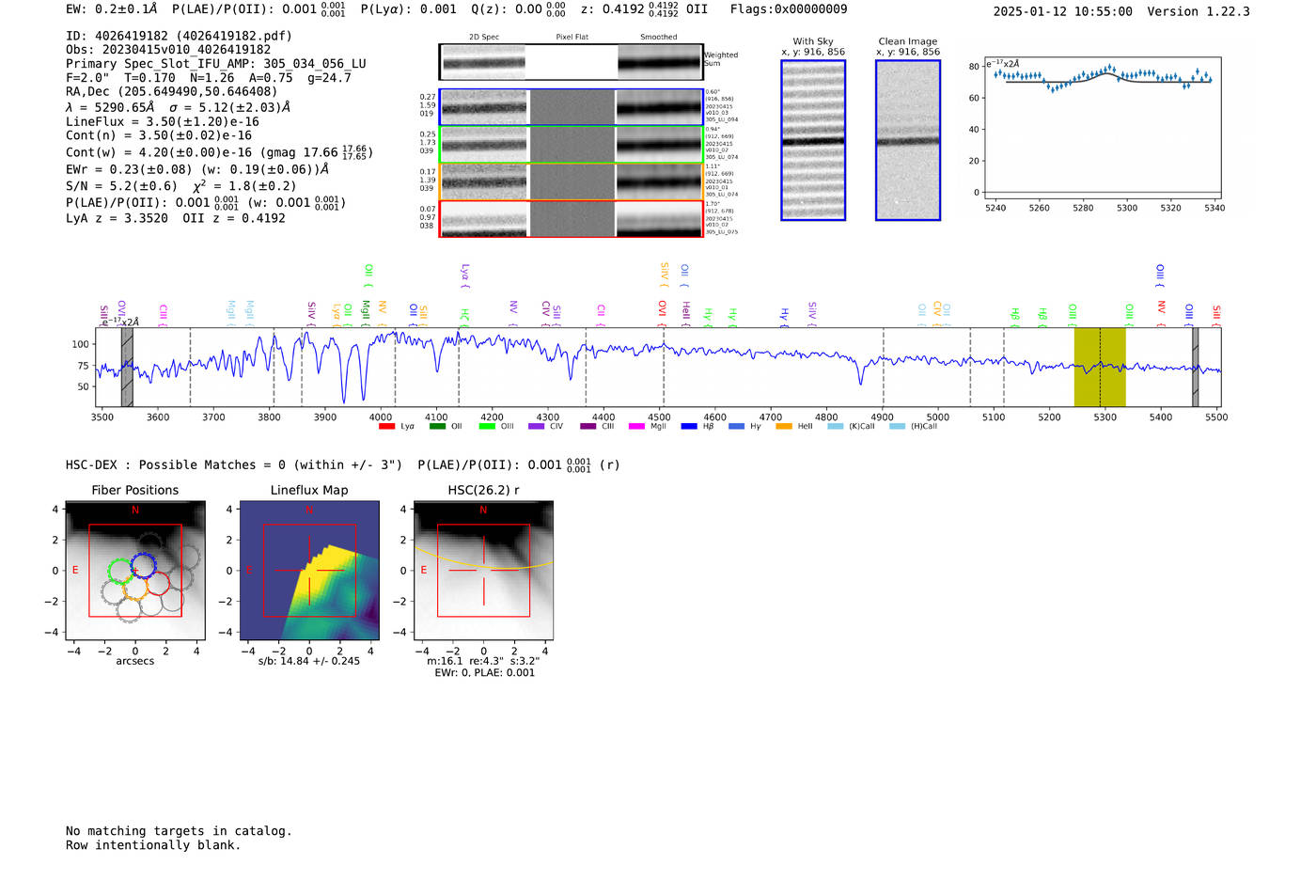Click the Obs: 20230415v010_4026419182 text
Viewport: 1316px width, 896px height.
click(168, 50)
